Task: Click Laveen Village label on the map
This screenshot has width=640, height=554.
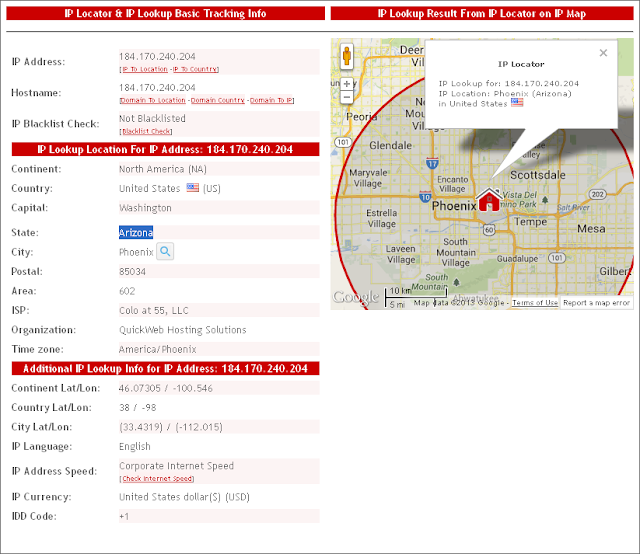Action: 401,254
